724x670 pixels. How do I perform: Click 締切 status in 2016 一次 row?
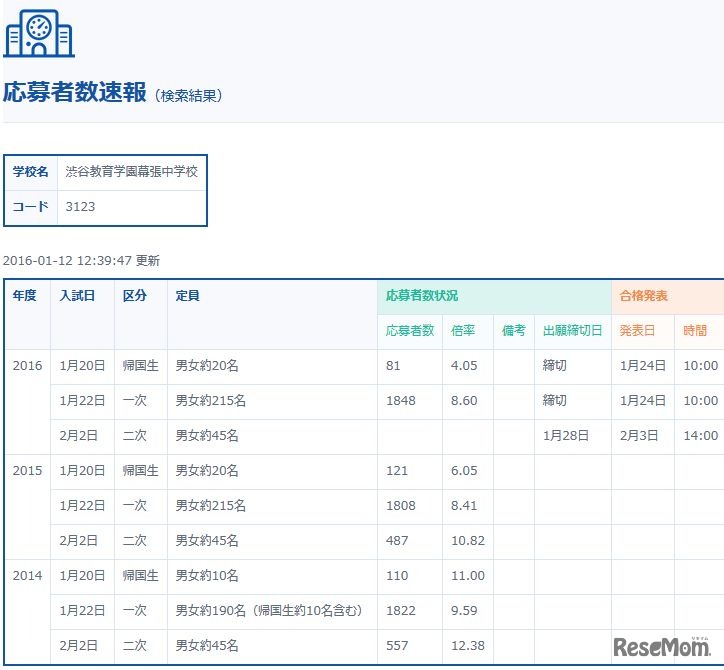tap(555, 400)
